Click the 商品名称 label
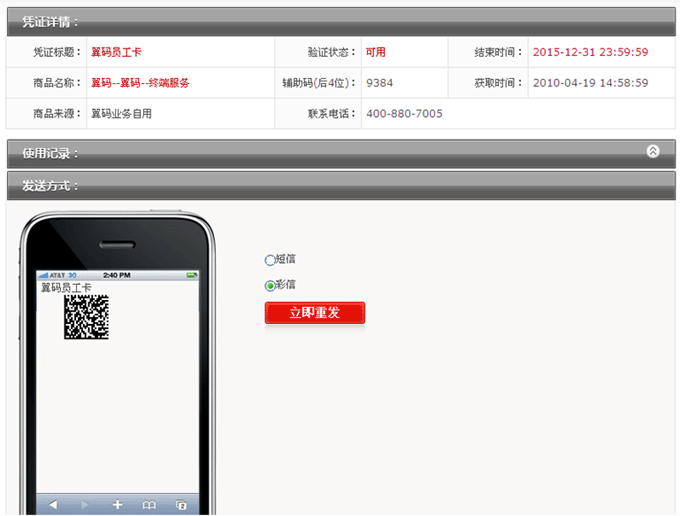The image size is (680, 516). point(57,83)
